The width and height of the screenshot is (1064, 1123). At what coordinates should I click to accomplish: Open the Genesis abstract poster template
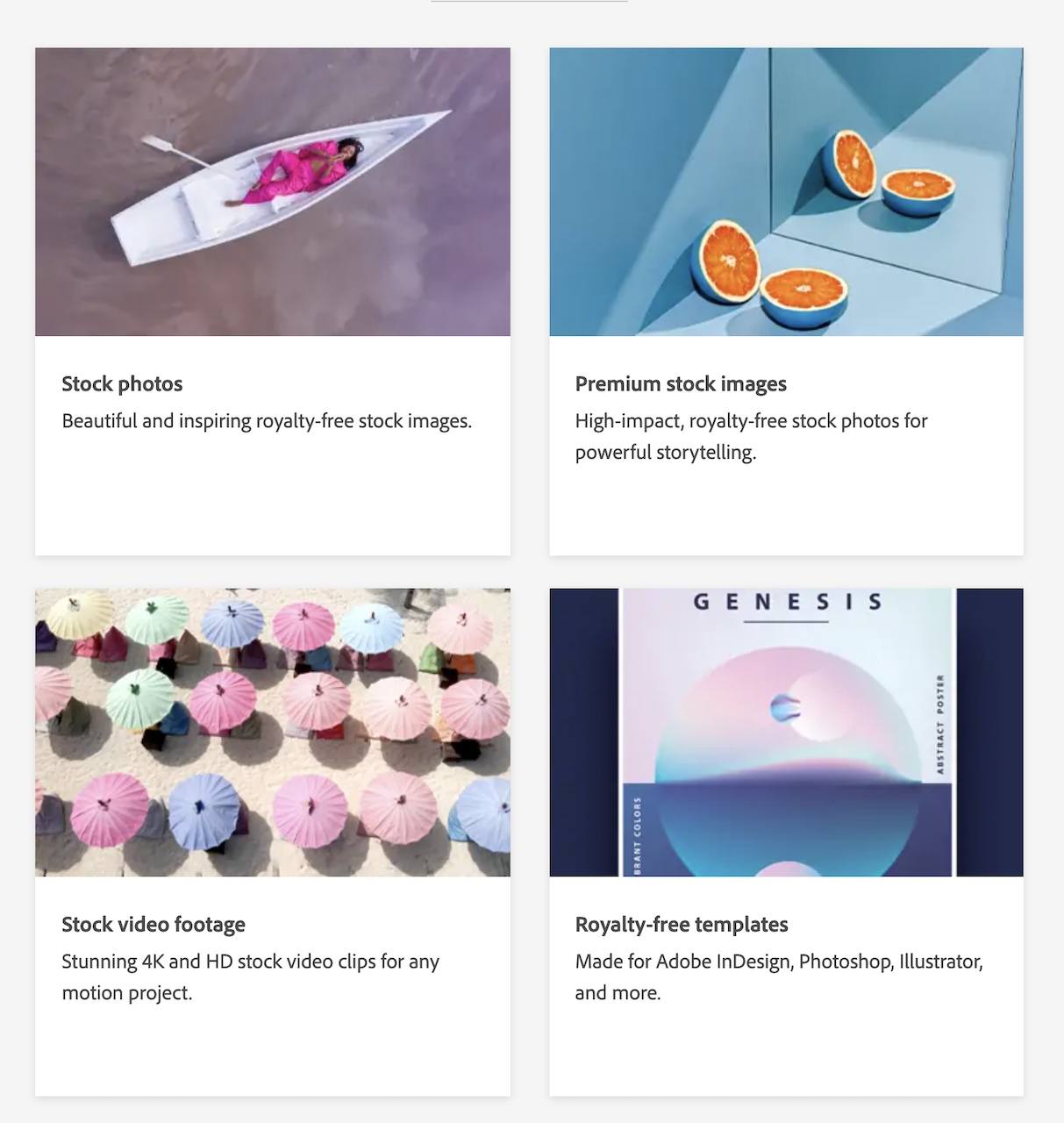tap(786, 732)
